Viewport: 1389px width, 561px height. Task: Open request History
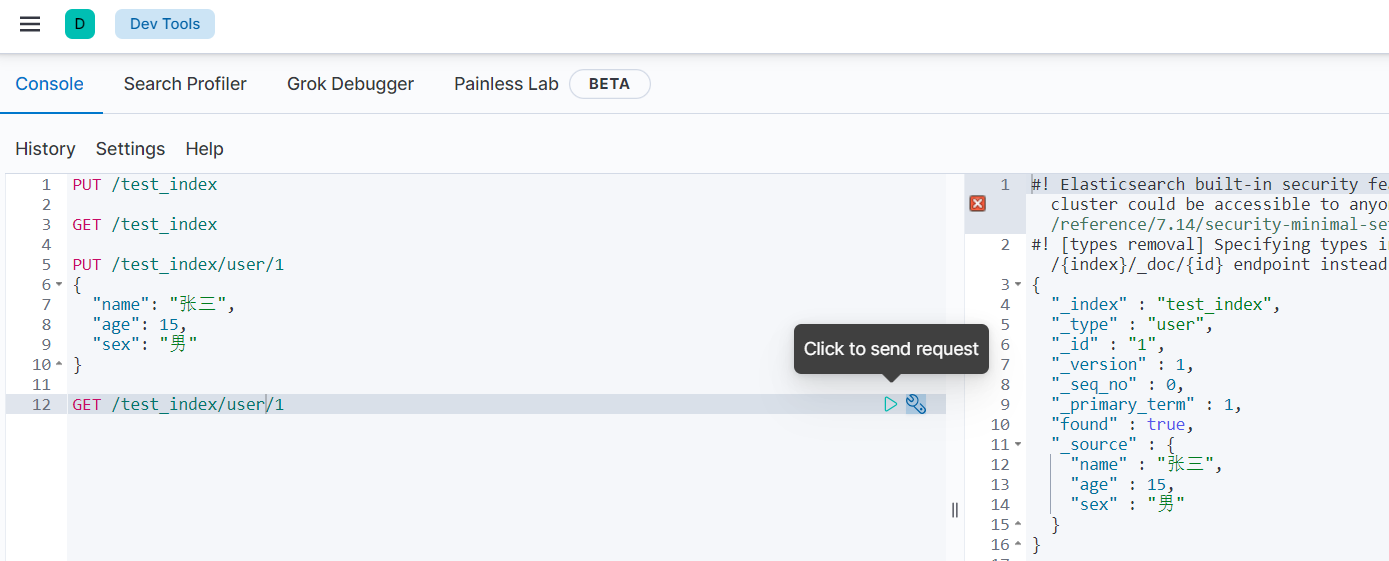point(45,149)
